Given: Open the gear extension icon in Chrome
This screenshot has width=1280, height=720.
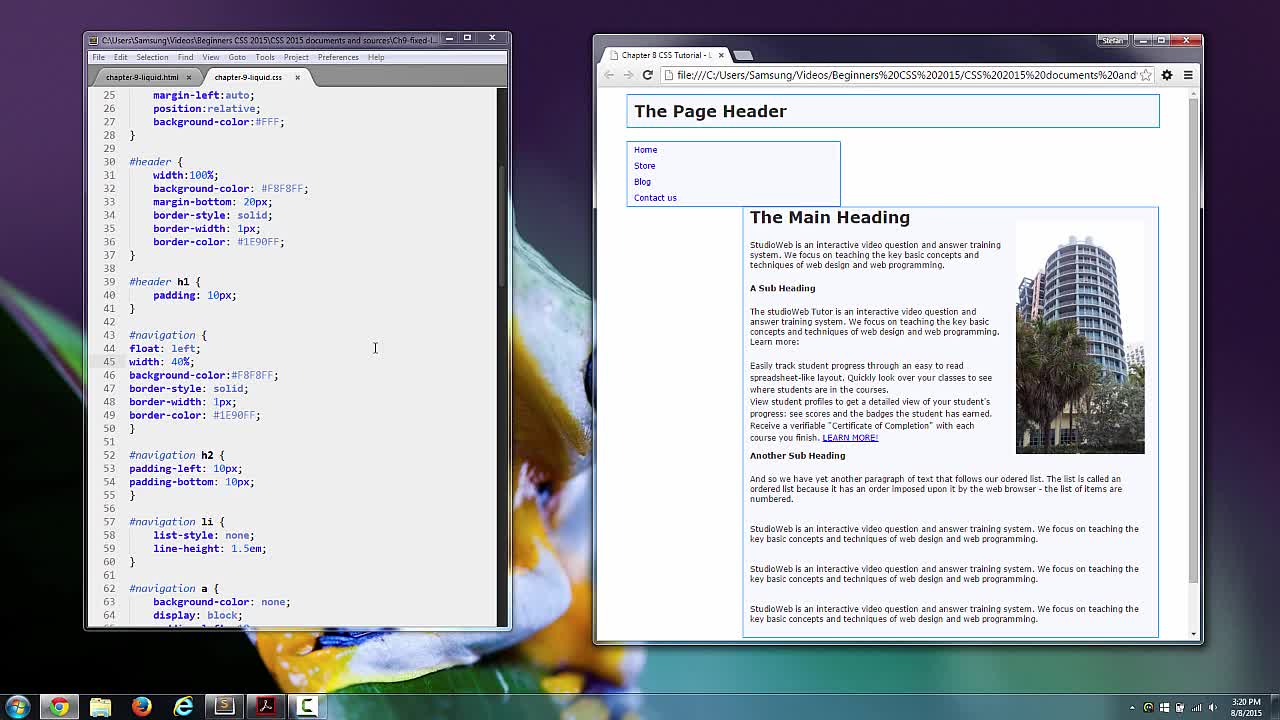Looking at the screenshot, I should 1167,75.
